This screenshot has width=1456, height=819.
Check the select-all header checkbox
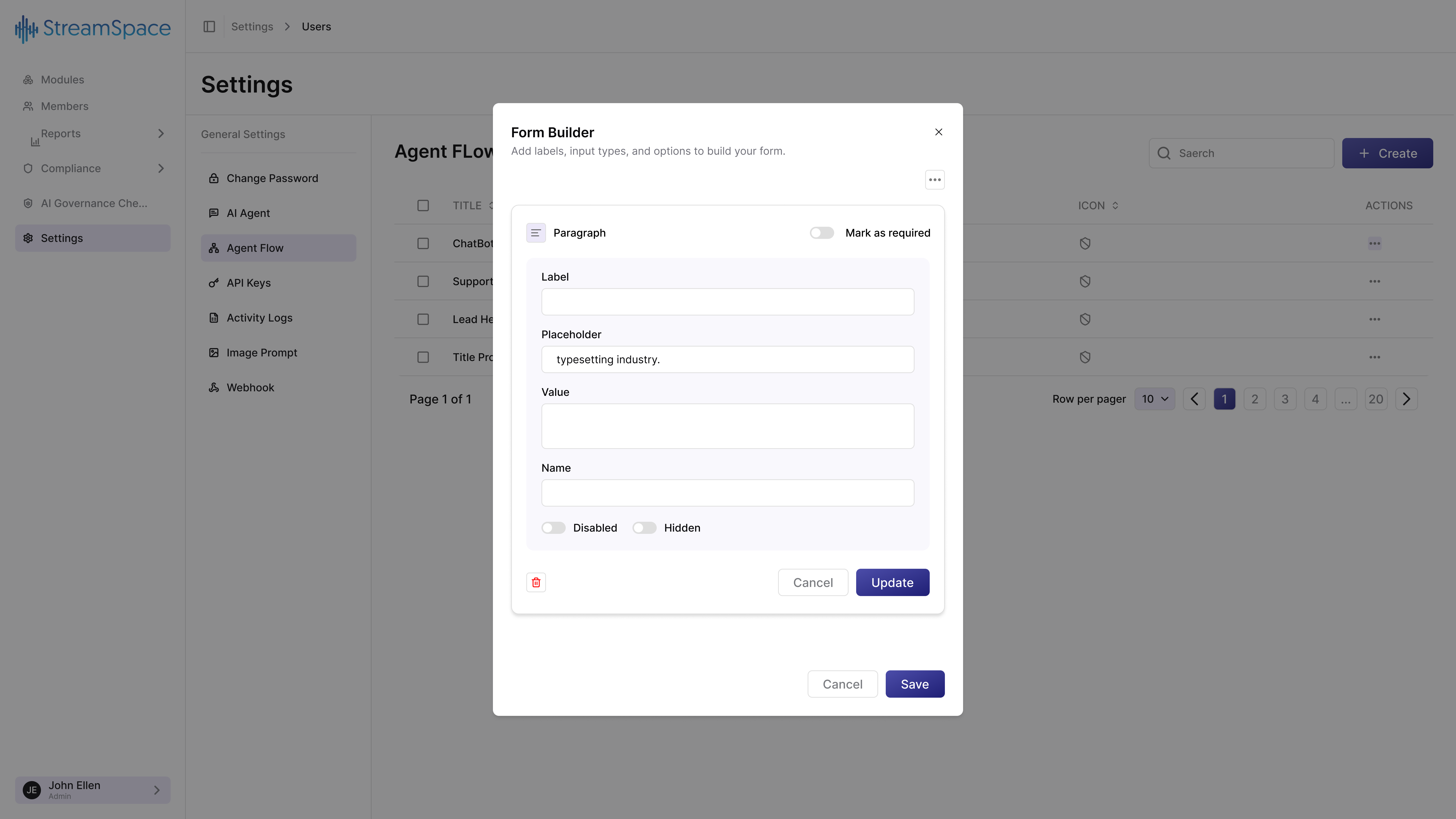point(423,206)
